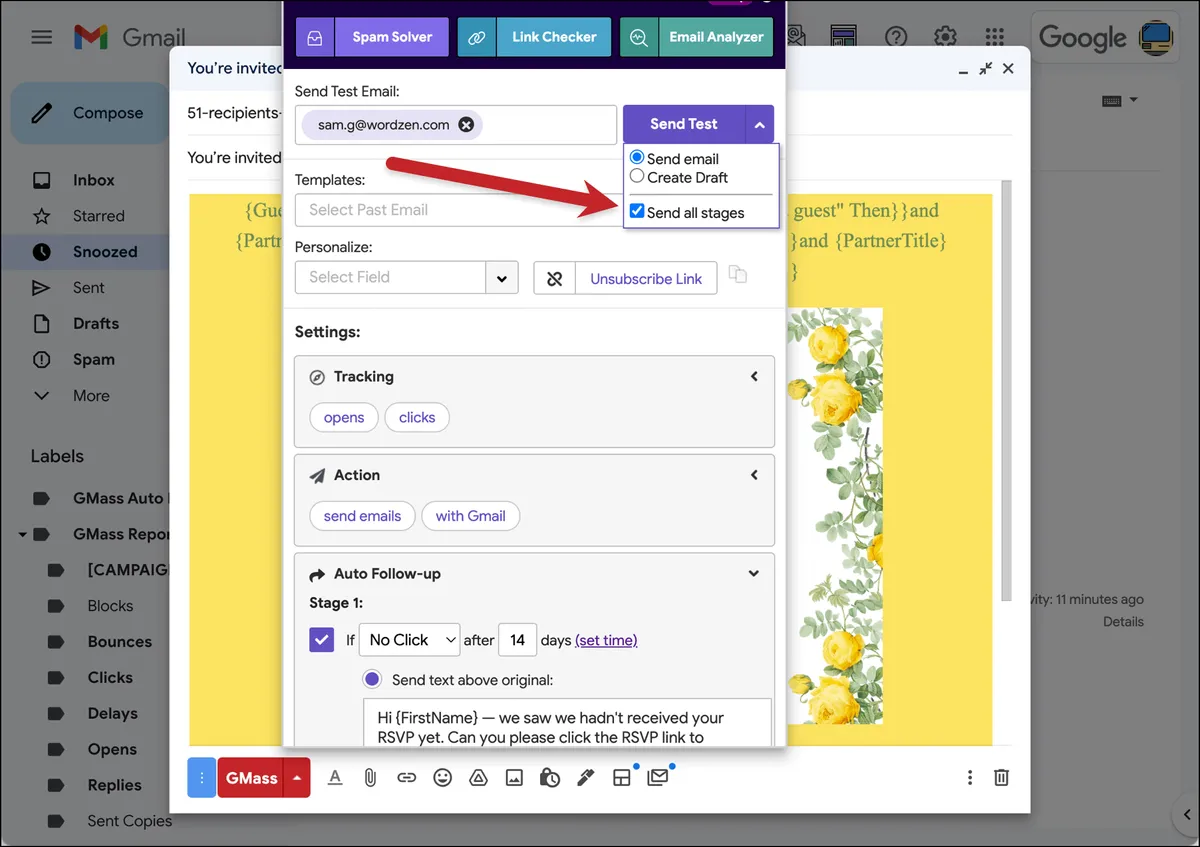Open the Google account avatar
Image resolution: width=1200 pixels, height=847 pixels.
[x=1158, y=38]
